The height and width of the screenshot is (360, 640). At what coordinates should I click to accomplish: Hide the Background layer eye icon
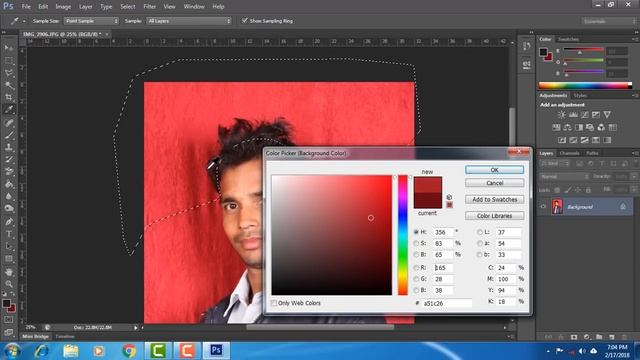(x=543, y=207)
